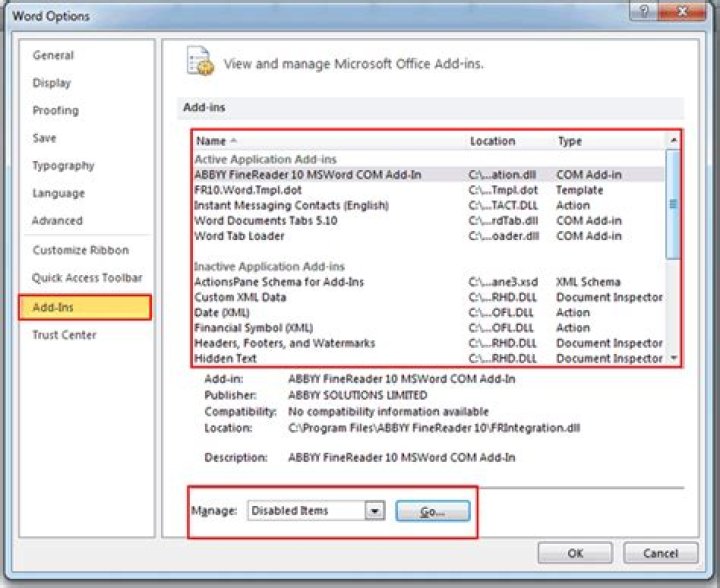720x588 pixels.
Task: Click the FRIntegration.dll location path text
Action: pyautogui.click(x=434, y=428)
